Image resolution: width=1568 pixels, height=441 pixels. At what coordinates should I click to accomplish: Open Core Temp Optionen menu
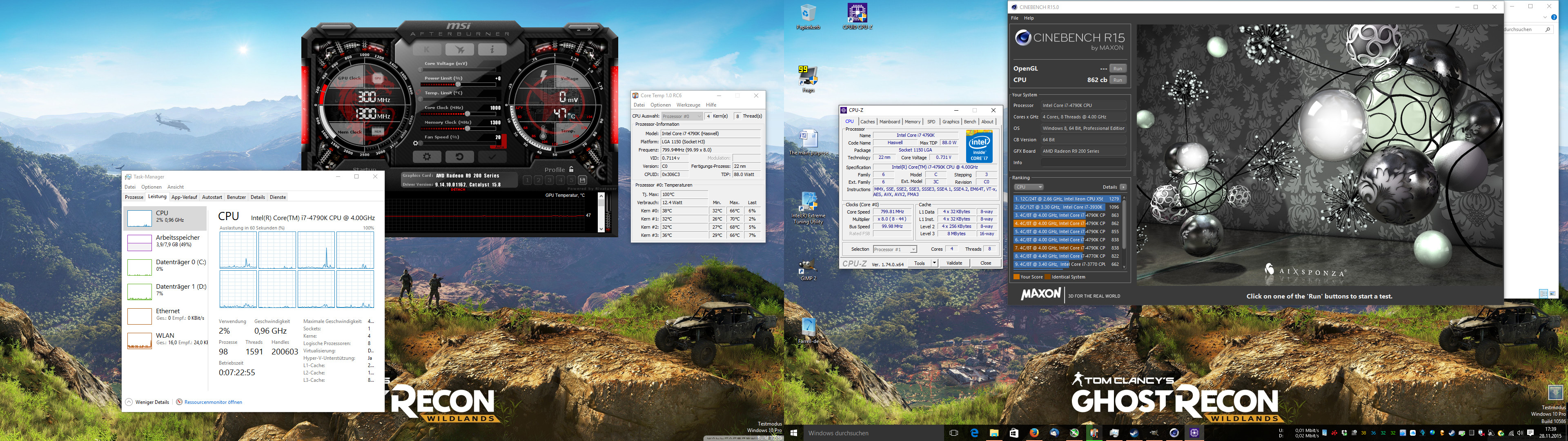660,105
